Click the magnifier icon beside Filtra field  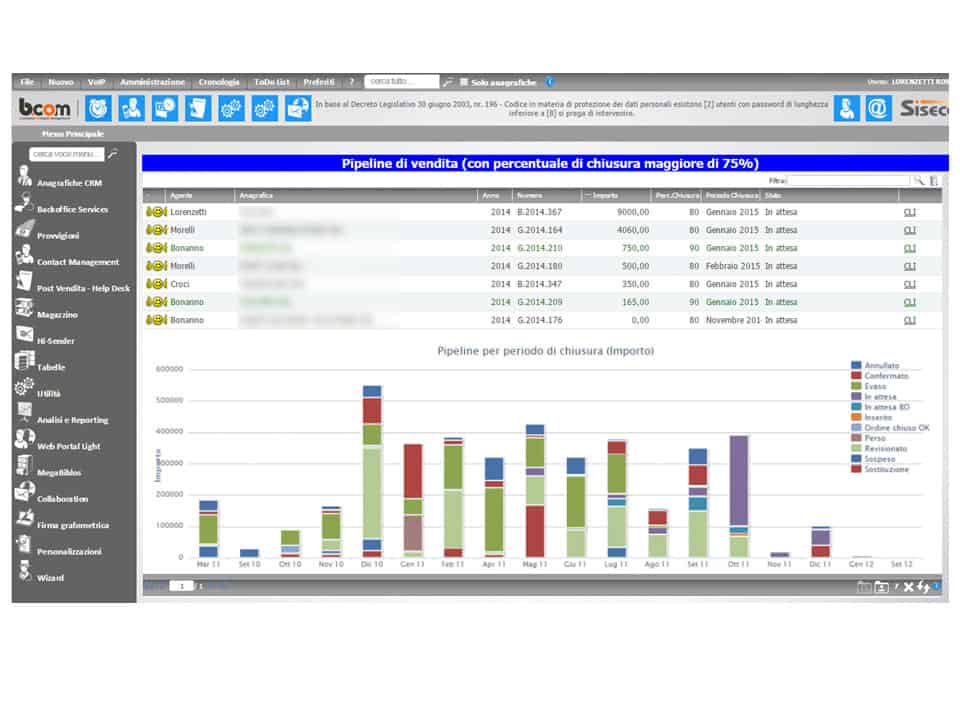click(918, 181)
